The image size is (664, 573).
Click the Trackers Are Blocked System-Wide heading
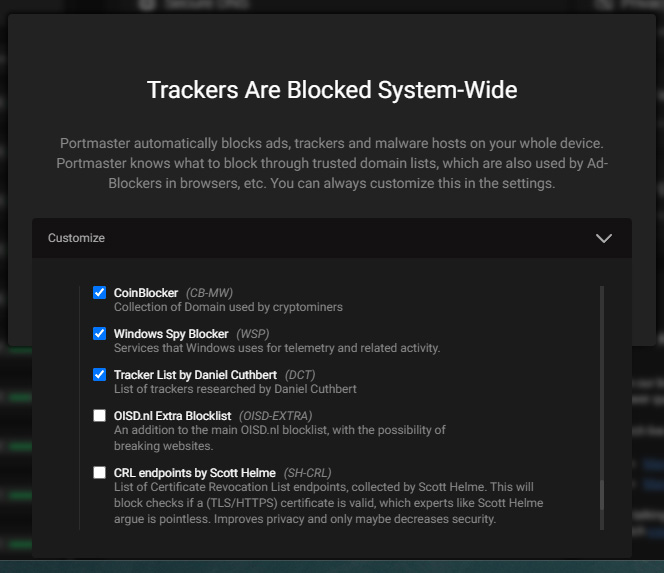pyautogui.click(x=332, y=90)
